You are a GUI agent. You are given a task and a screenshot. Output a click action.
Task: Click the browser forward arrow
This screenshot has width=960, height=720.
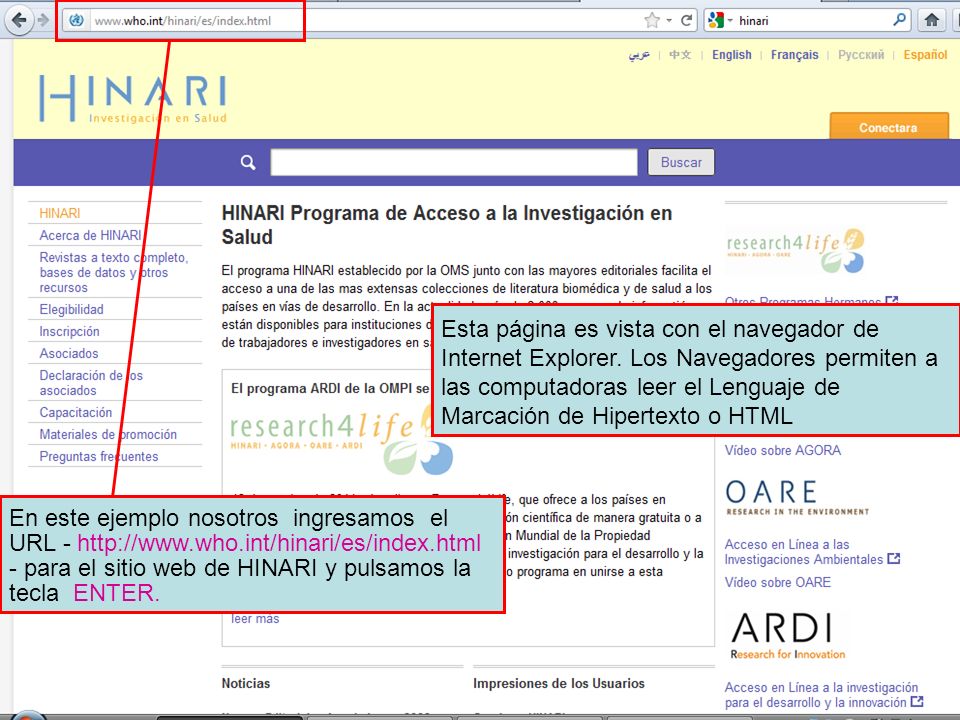click(43, 20)
